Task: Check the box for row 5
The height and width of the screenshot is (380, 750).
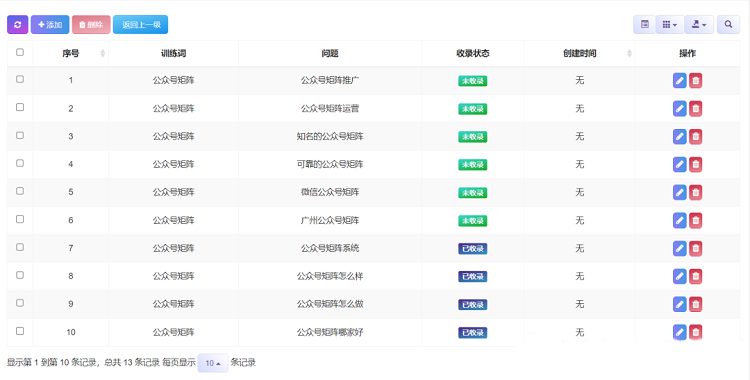Action: click(20, 191)
